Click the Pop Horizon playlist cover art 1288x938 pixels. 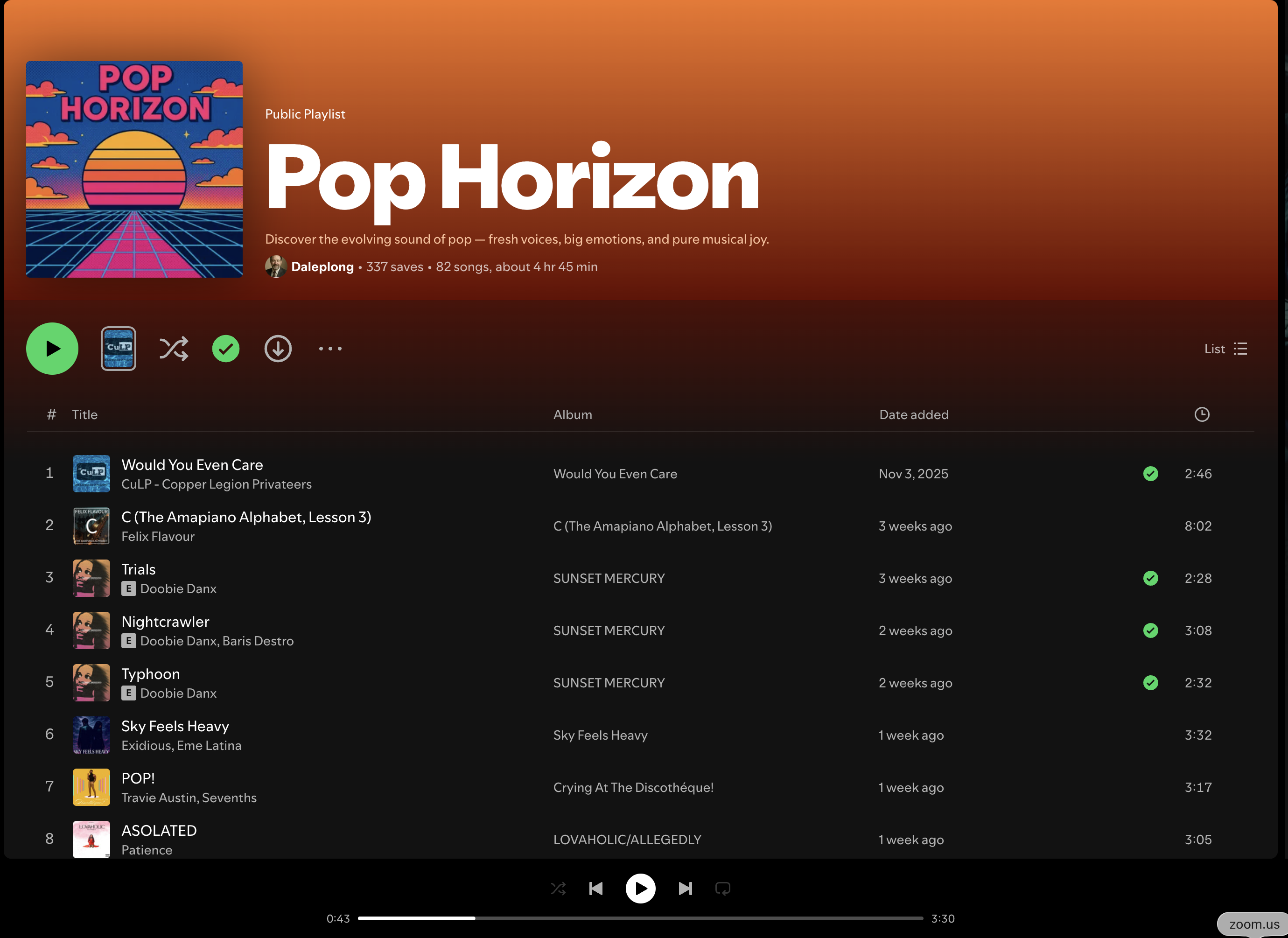click(134, 169)
